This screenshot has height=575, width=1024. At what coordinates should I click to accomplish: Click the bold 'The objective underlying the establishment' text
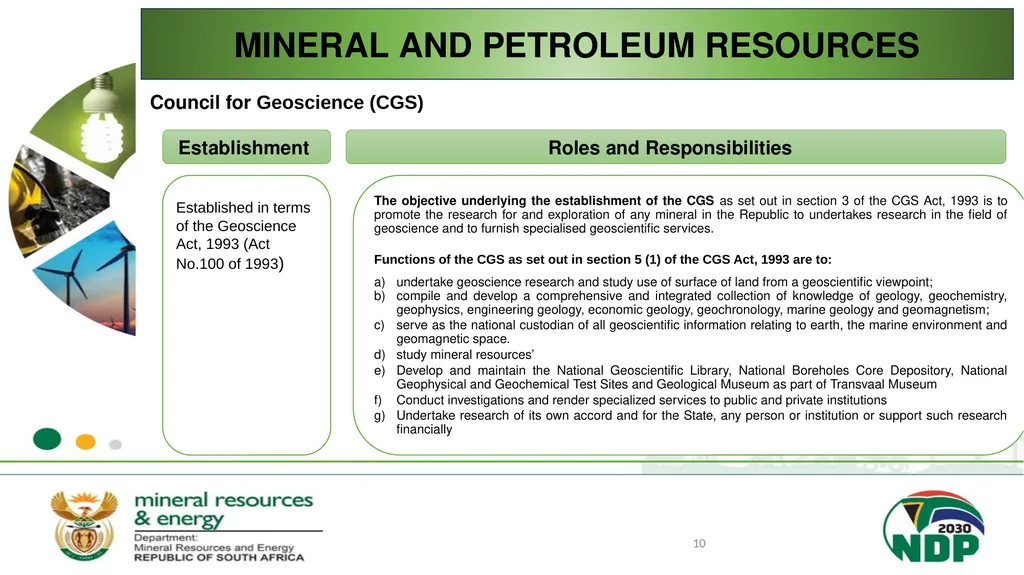pyautogui.click(x=543, y=201)
